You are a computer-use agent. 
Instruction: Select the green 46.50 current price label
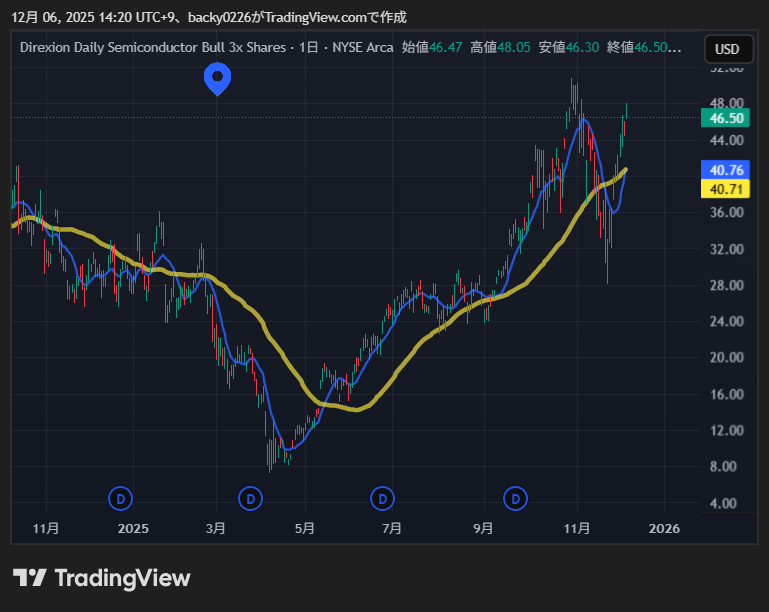coord(725,118)
